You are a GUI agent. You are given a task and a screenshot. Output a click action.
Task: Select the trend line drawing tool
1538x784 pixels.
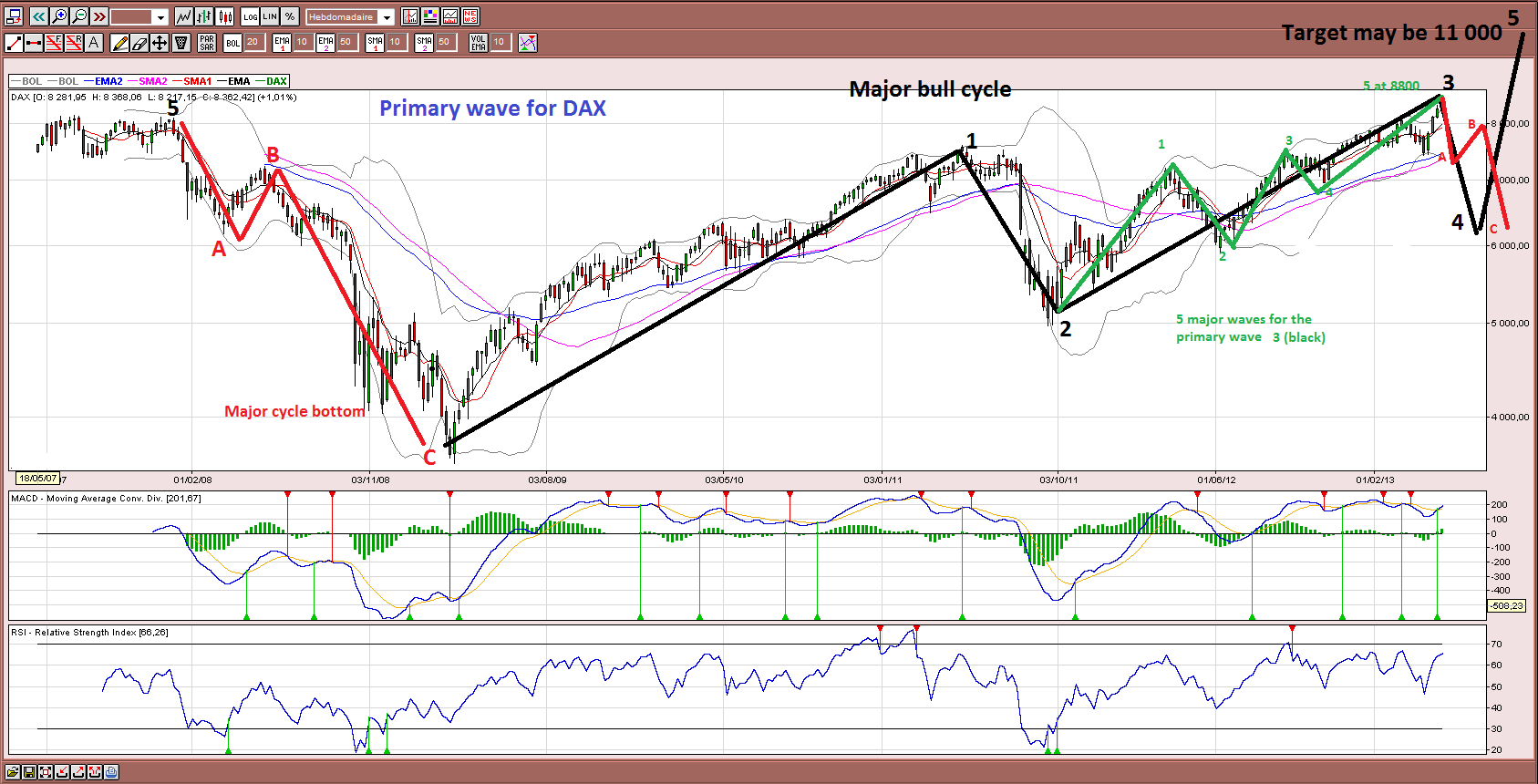14,42
